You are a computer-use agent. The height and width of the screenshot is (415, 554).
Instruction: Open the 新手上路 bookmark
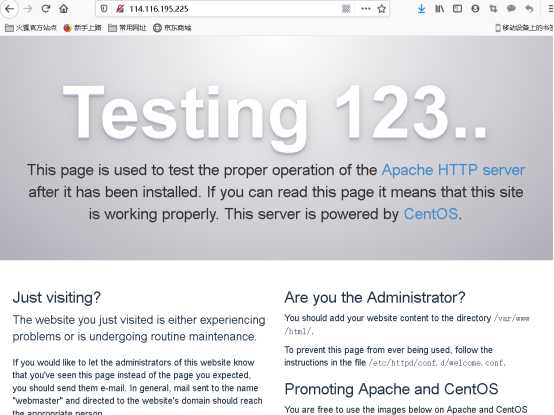pos(82,28)
